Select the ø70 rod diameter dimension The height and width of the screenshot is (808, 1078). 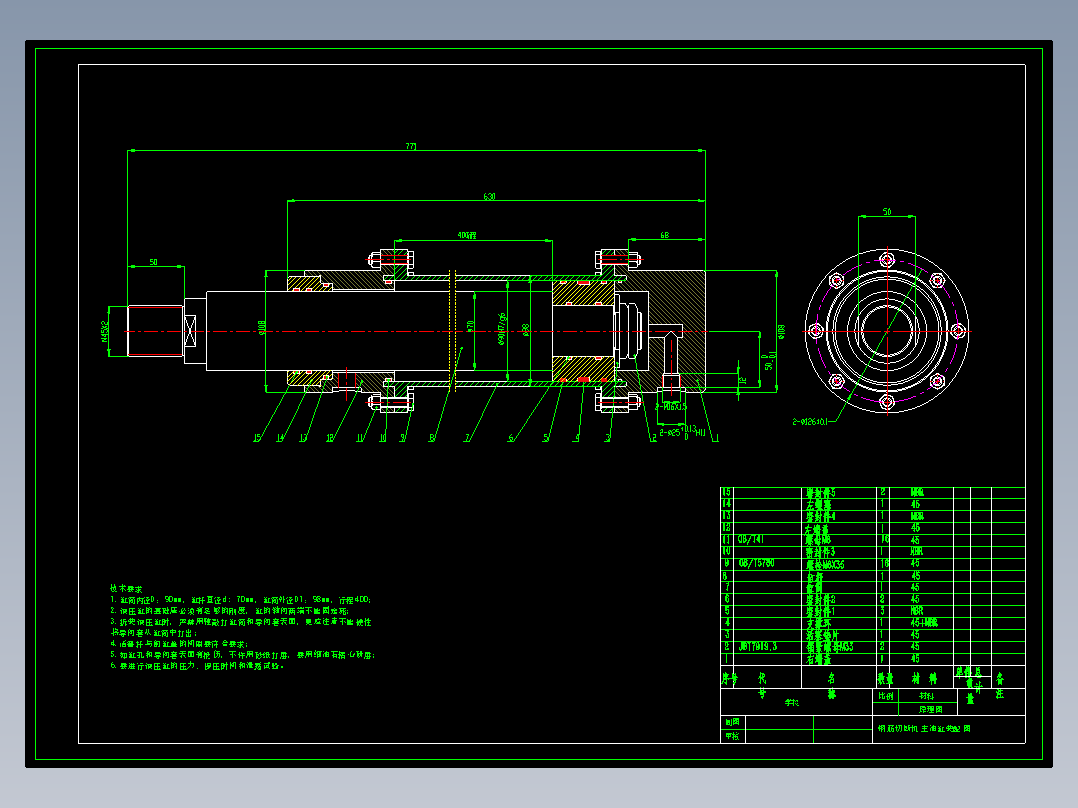[471, 325]
